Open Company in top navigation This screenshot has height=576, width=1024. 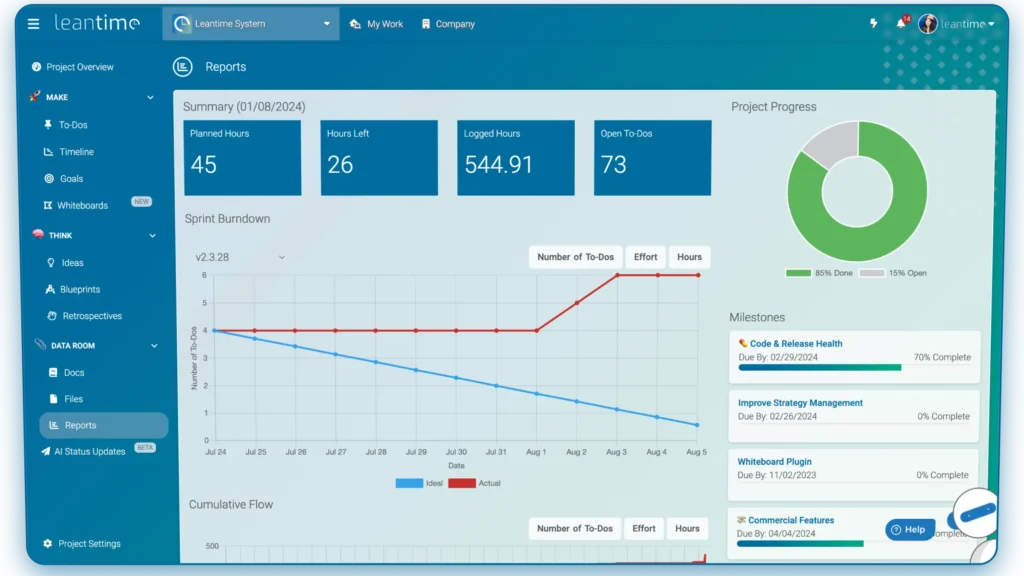coord(448,24)
